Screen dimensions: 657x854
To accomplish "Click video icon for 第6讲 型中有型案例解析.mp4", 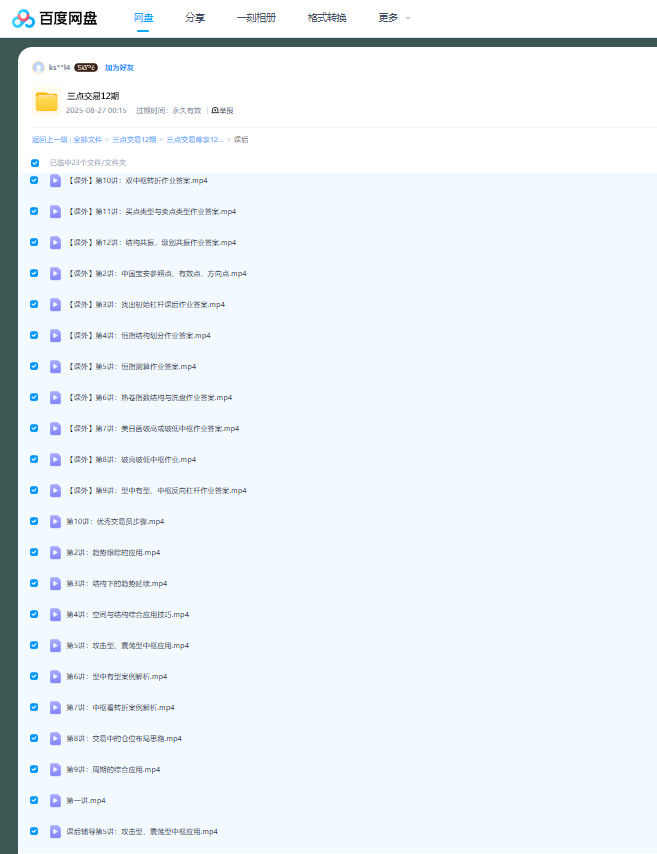I will point(56,676).
